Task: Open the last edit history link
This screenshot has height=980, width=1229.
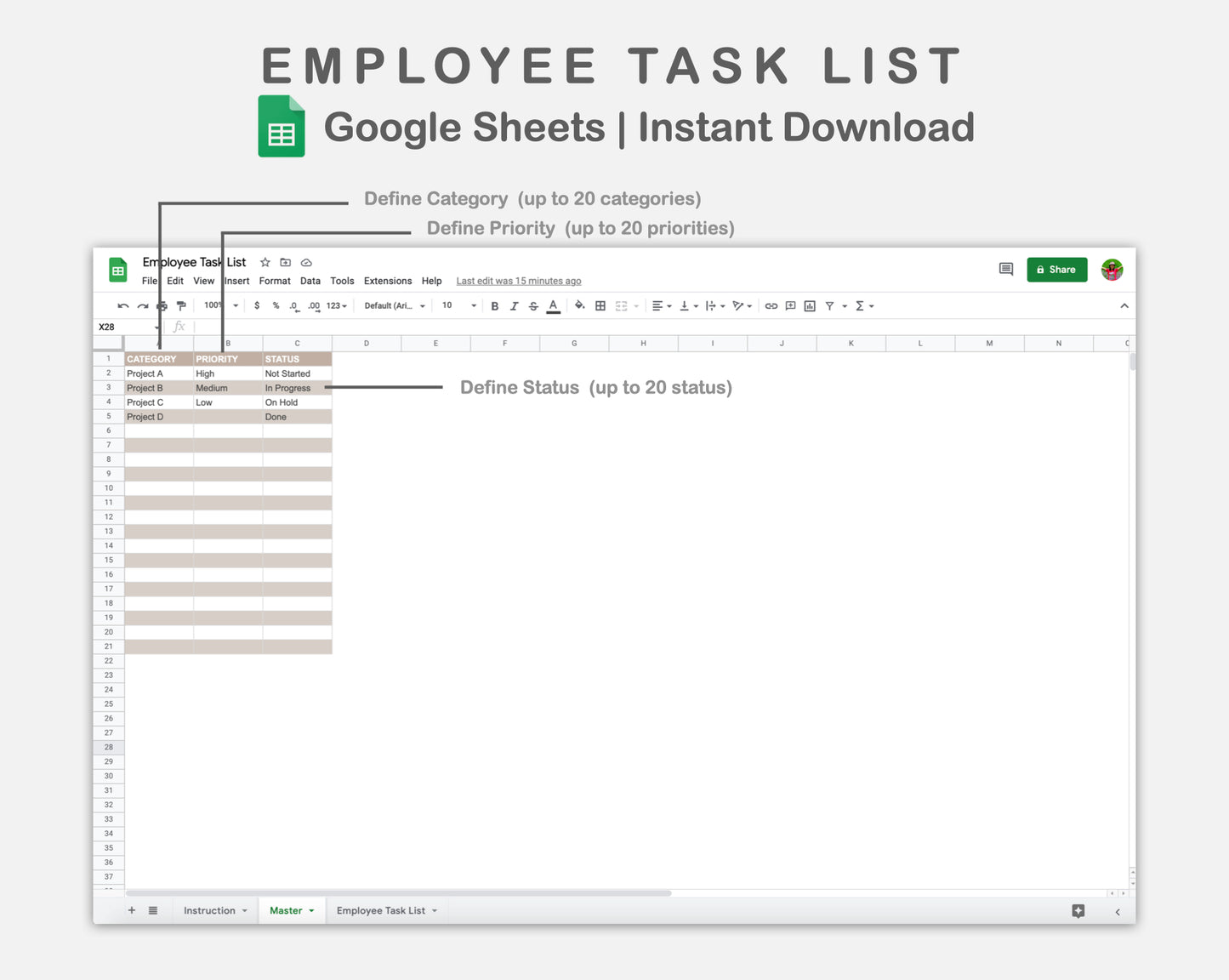Action: pos(519,282)
